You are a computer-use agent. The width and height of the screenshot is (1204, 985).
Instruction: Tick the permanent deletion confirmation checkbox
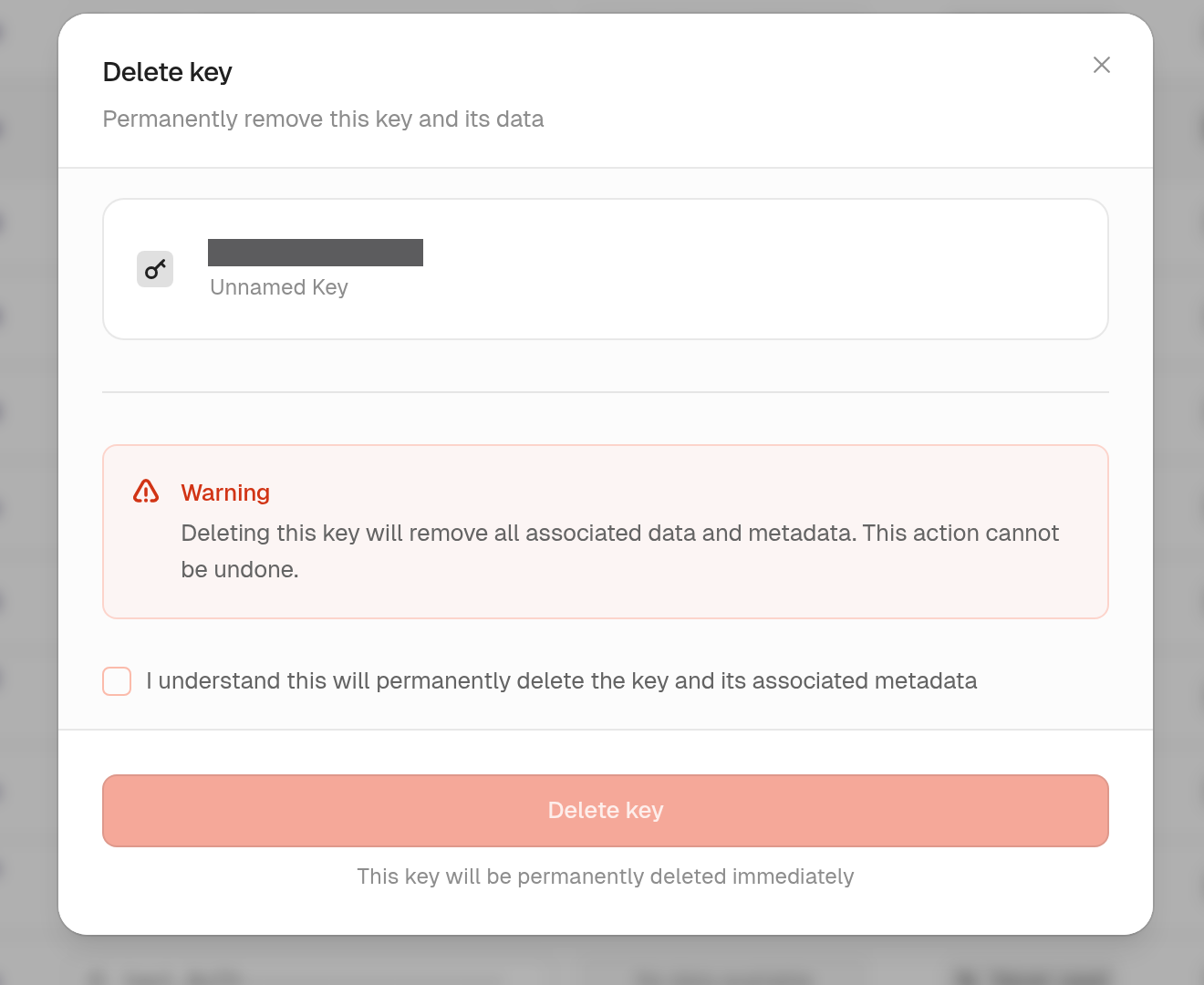point(117,681)
